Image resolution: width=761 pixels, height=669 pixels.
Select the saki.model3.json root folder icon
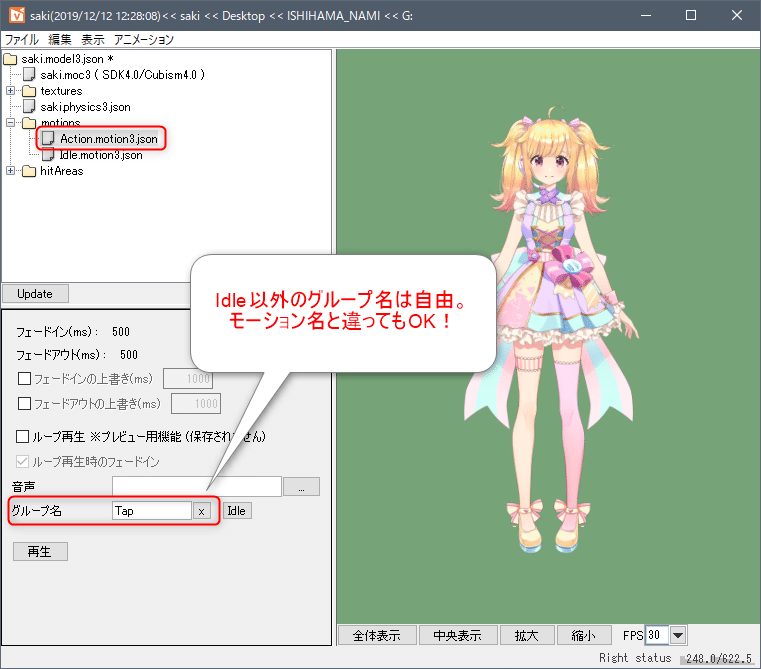tap(10, 59)
